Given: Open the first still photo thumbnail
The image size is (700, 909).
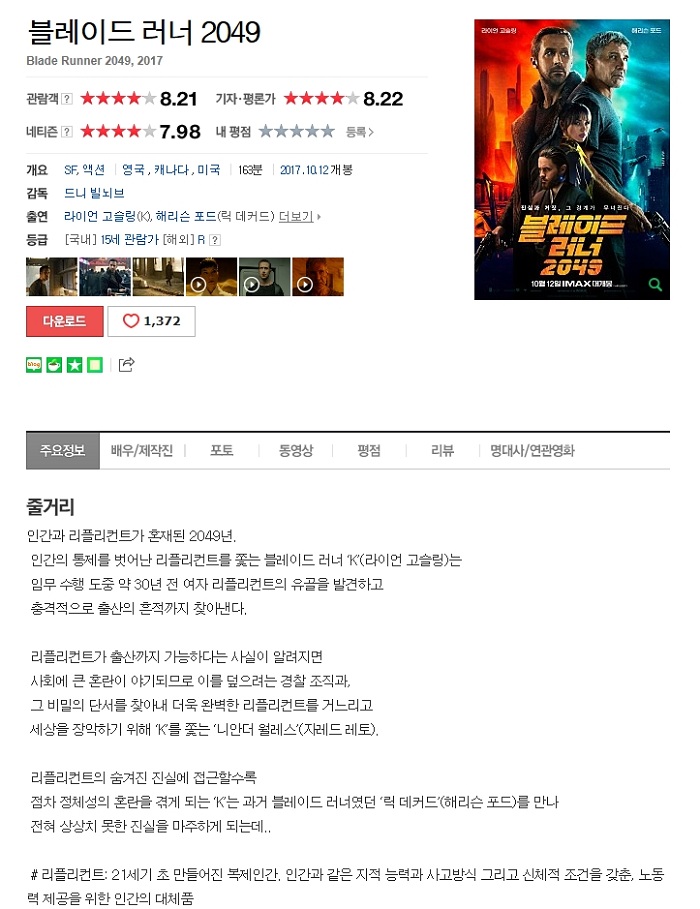Looking at the screenshot, I should 52,277.
